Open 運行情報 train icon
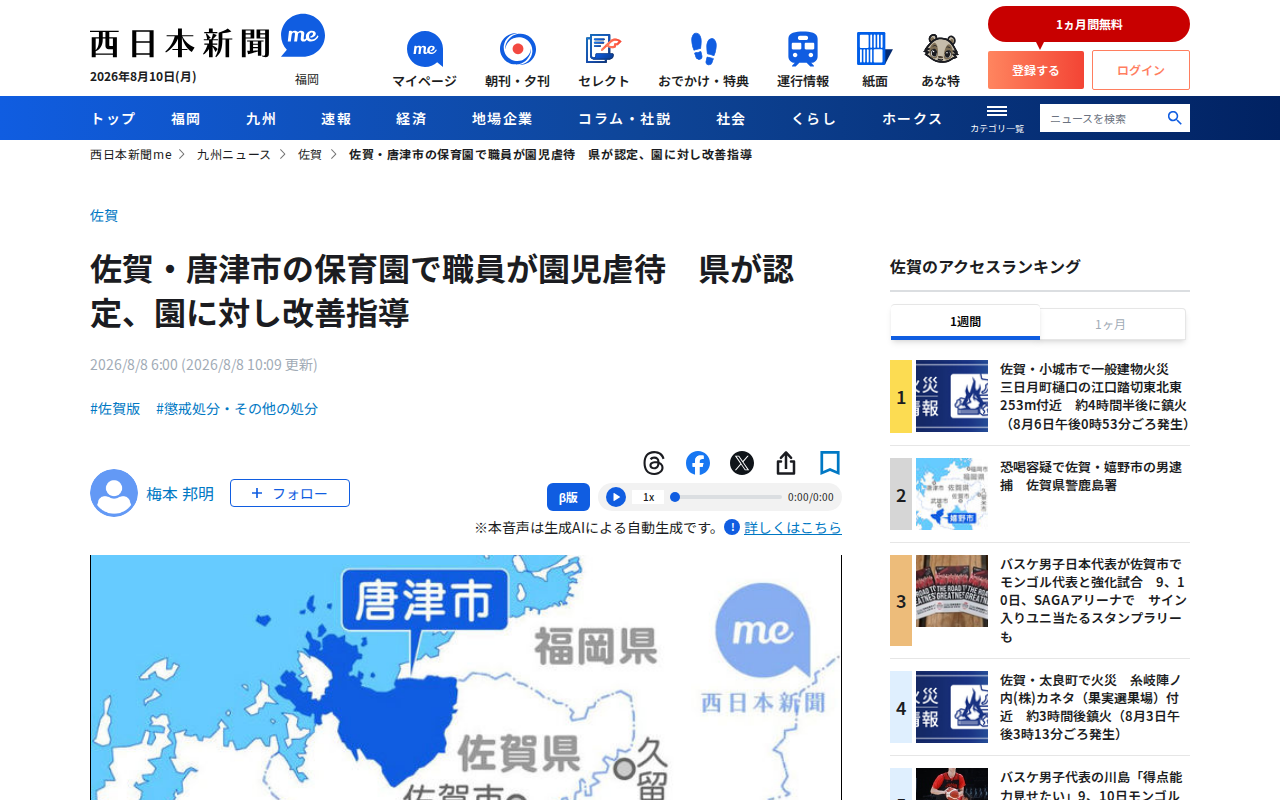This screenshot has width=1280, height=800. [x=803, y=60]
